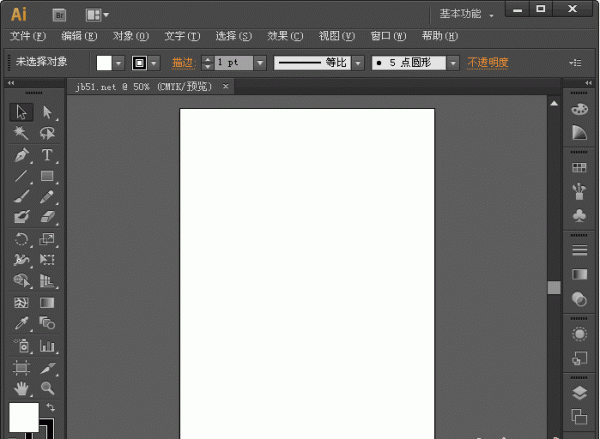Open the Color panel palette icon
Image resolution: width=600 pixels, height=439 pixels.
click(579, 109)
